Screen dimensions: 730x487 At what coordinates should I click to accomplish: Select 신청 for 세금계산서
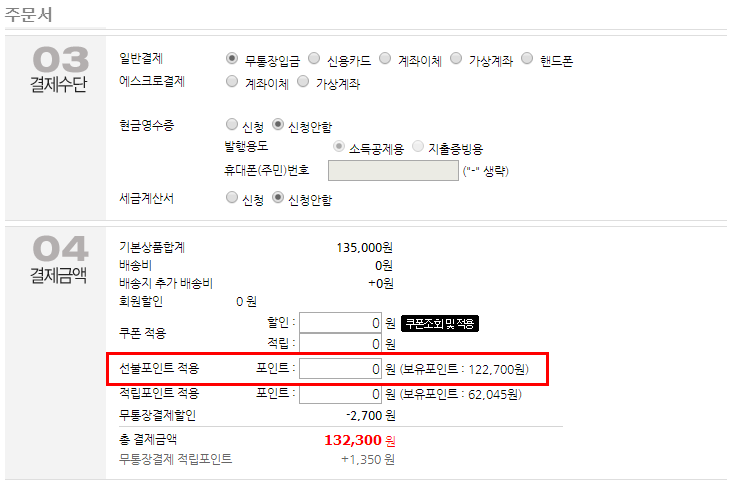pos(232,198)
